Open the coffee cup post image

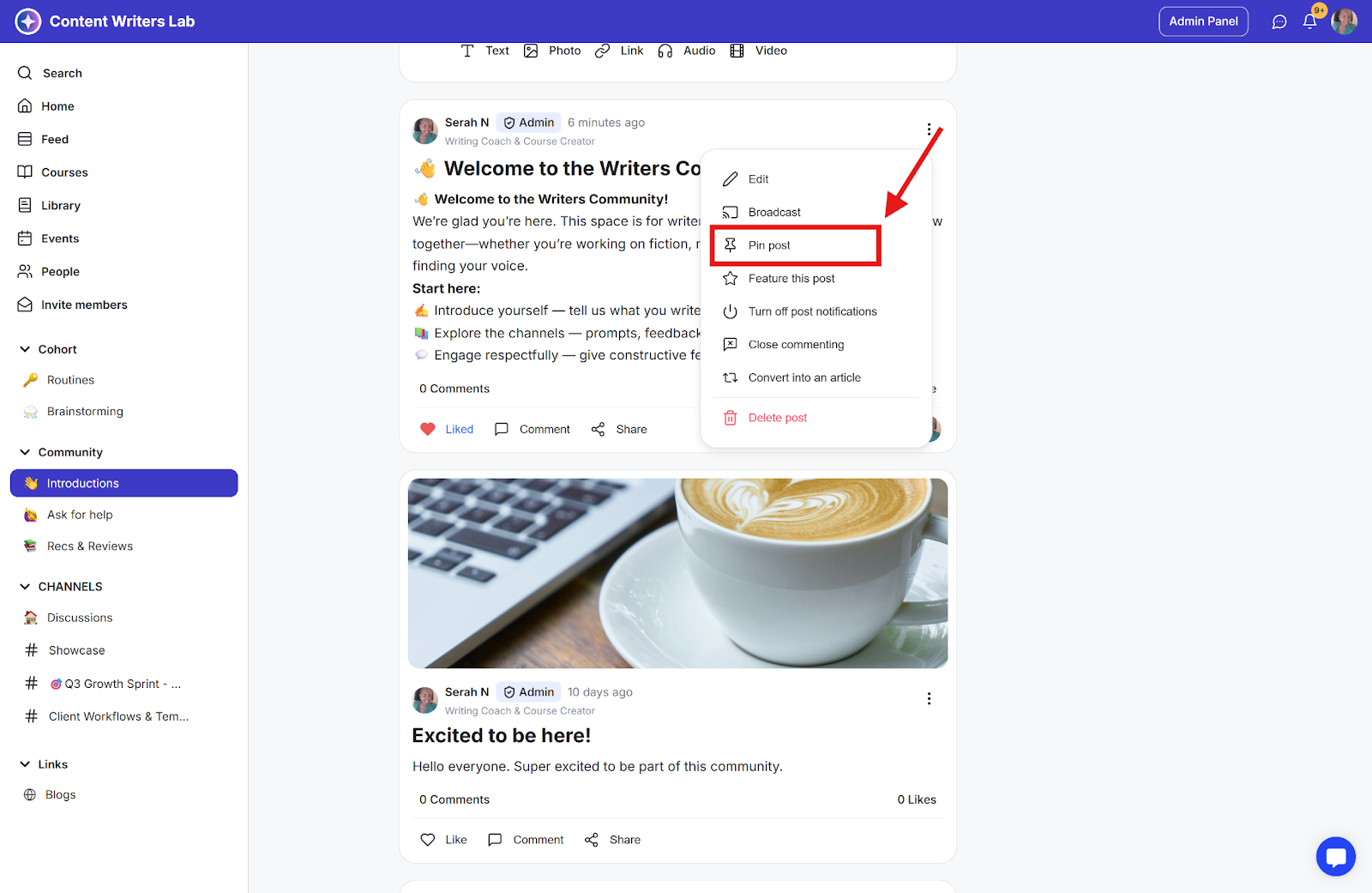point(677,573)
